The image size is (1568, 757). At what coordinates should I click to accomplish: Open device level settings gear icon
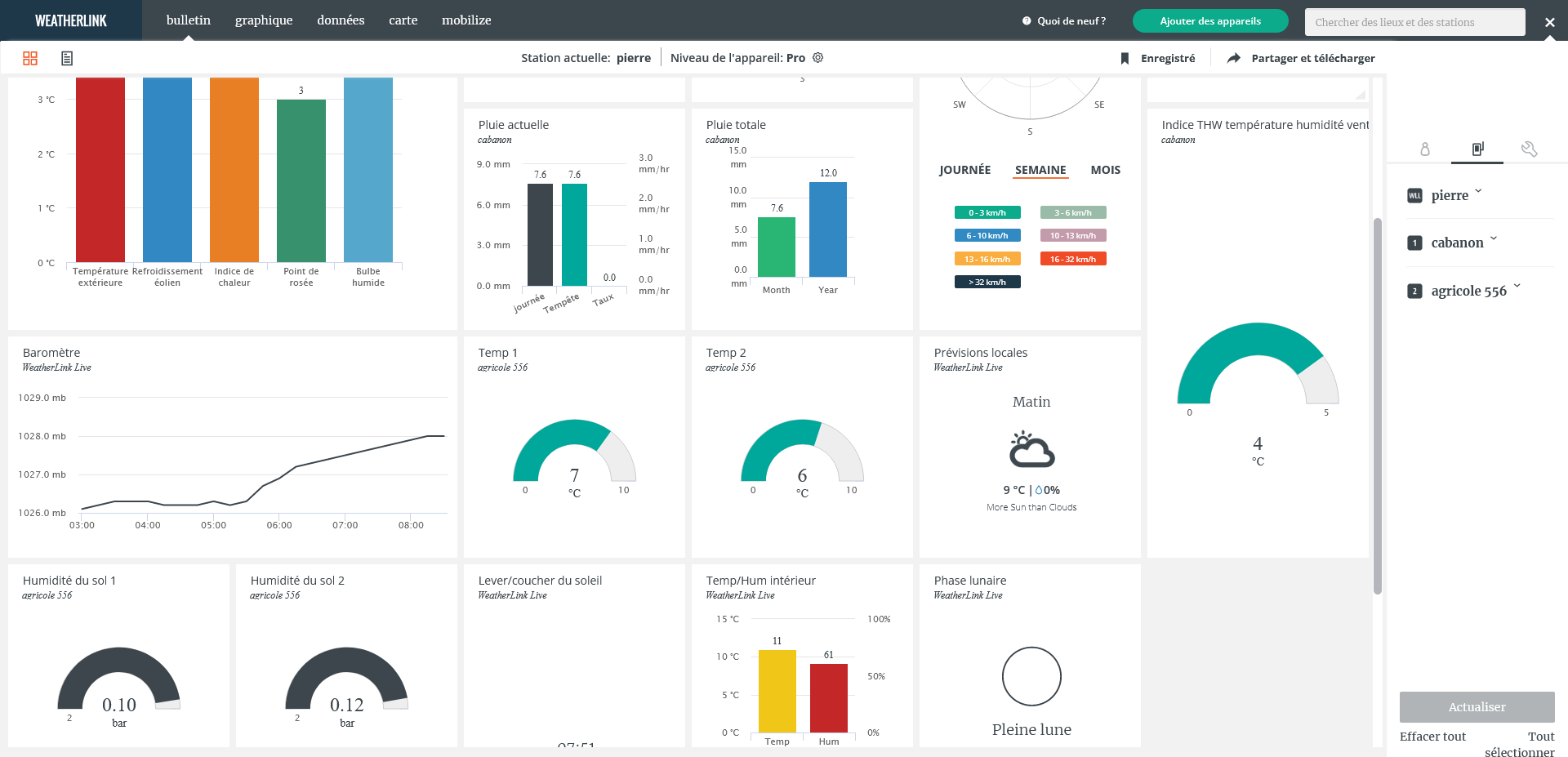tap(818, 58)
